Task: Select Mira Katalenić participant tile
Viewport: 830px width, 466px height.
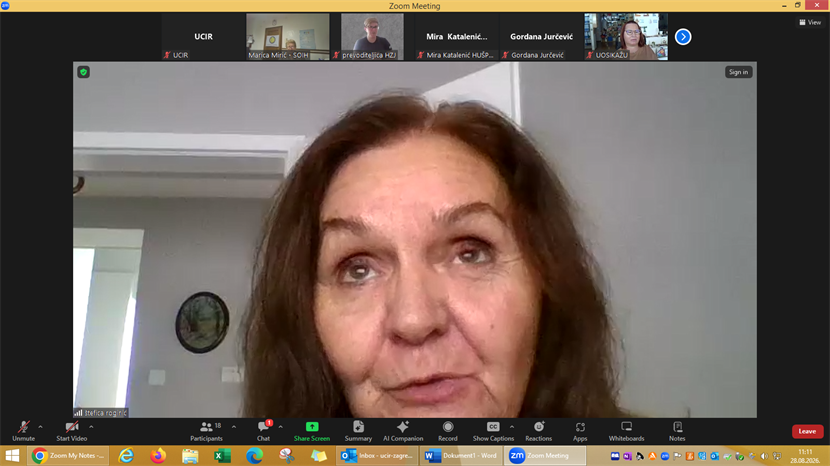Action: (x=456, y=37)
